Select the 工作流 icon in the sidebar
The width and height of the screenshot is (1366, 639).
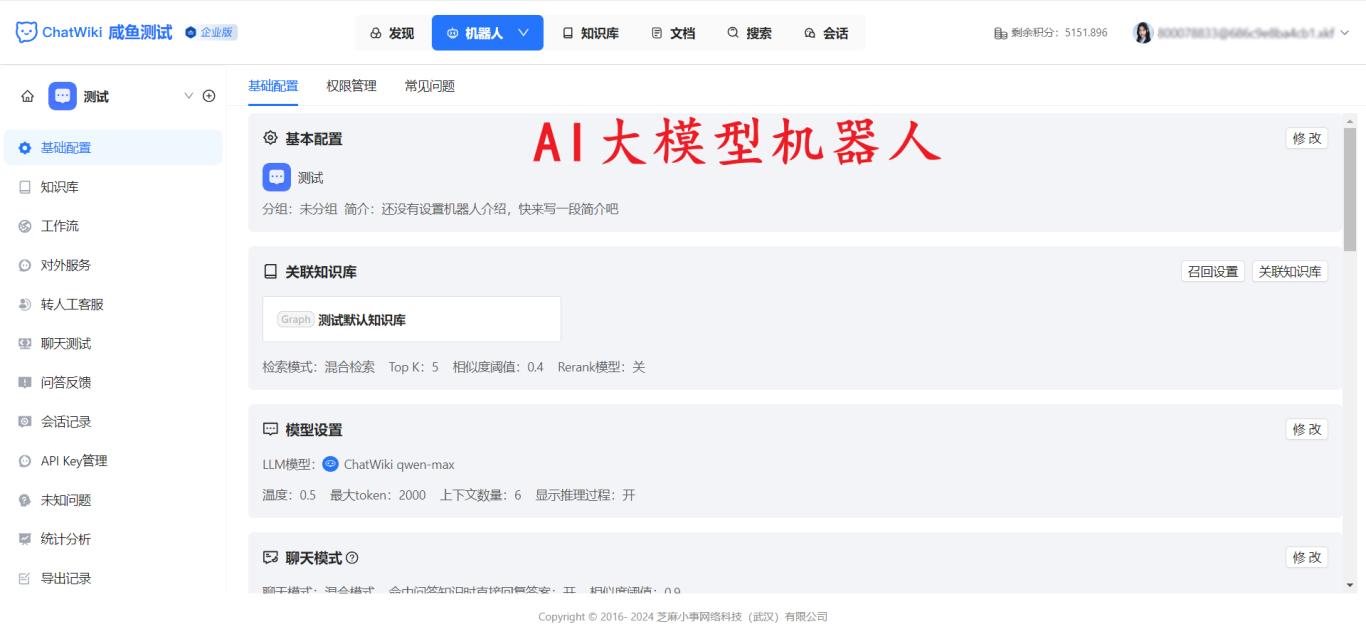tap(27, 225)
